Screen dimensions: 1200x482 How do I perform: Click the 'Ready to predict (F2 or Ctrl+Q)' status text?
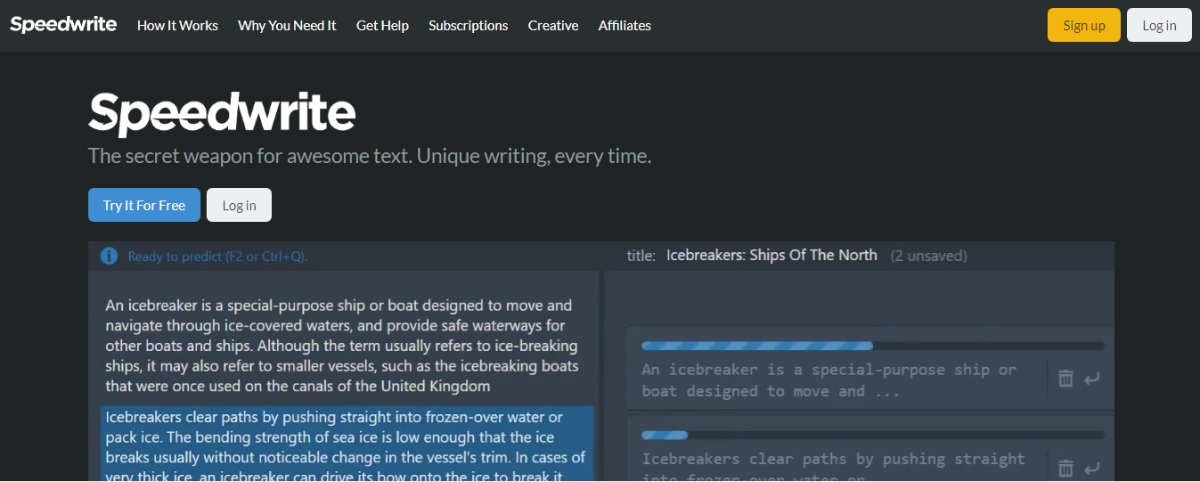coord(217,256)
